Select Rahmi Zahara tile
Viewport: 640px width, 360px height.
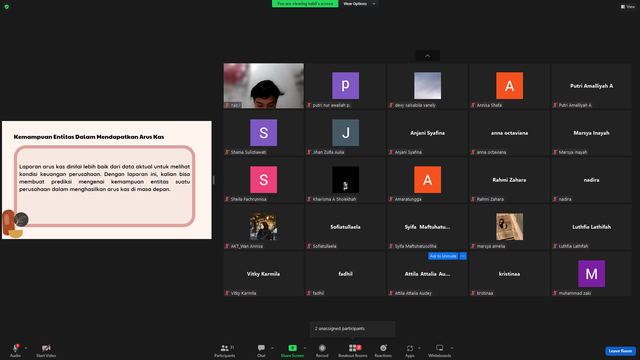coord(509,180)
